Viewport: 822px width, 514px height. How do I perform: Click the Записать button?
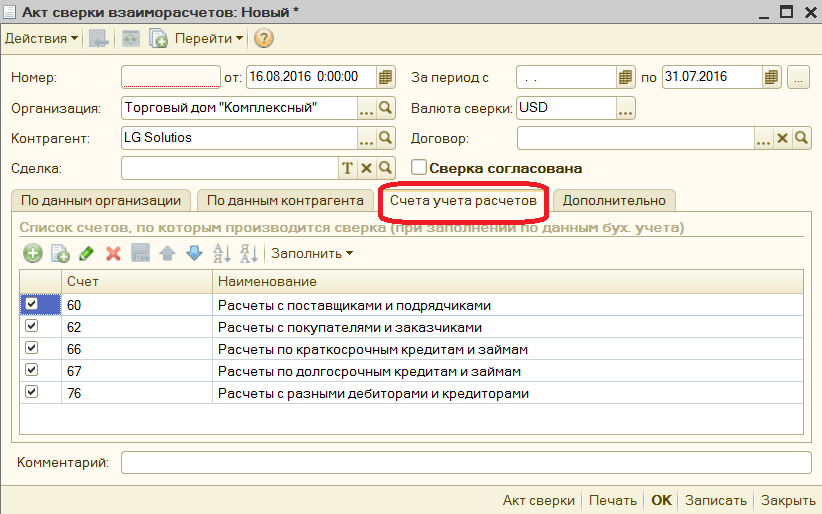tap(715, 501)
